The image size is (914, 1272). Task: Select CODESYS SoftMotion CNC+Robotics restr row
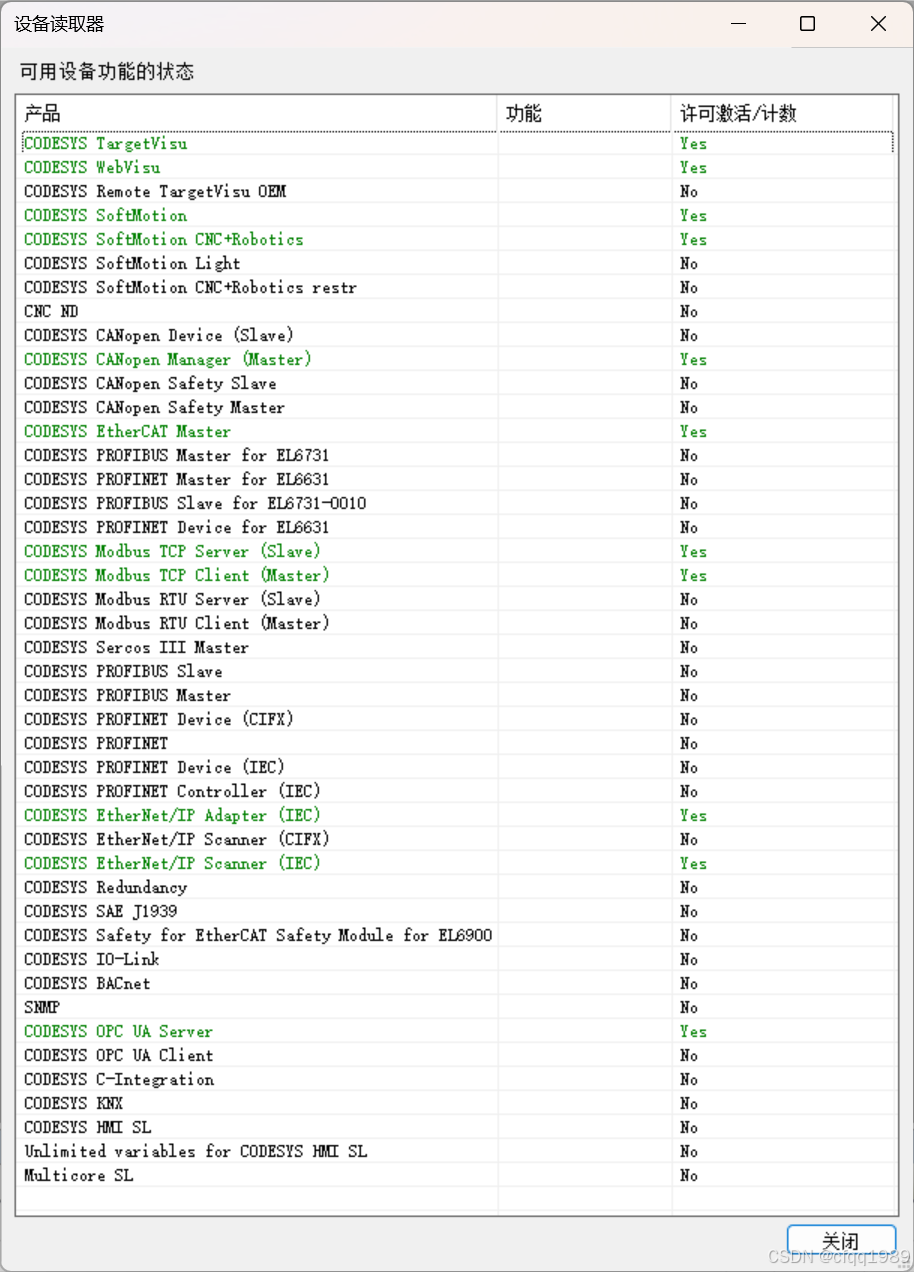click(457, 287)
